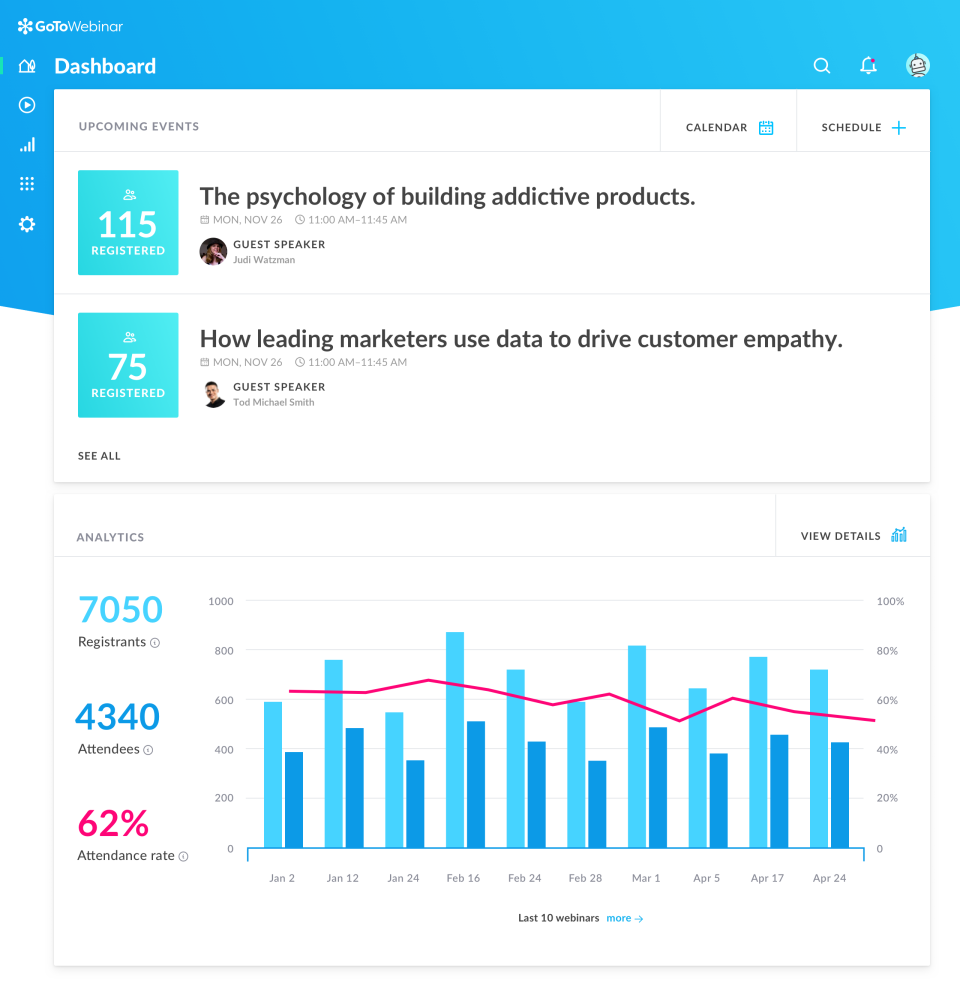Open the Dashboard home icon in sidebar
The image size is (960, 986).
27,65
